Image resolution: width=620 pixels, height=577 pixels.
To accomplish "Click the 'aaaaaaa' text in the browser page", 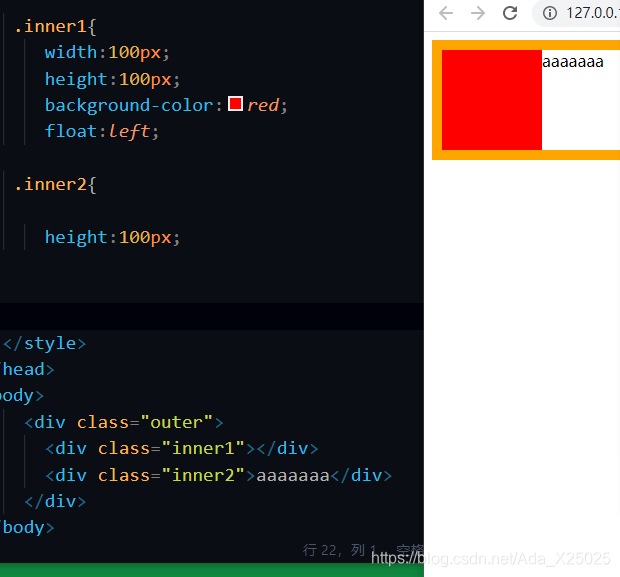I will tap(573, 62).
